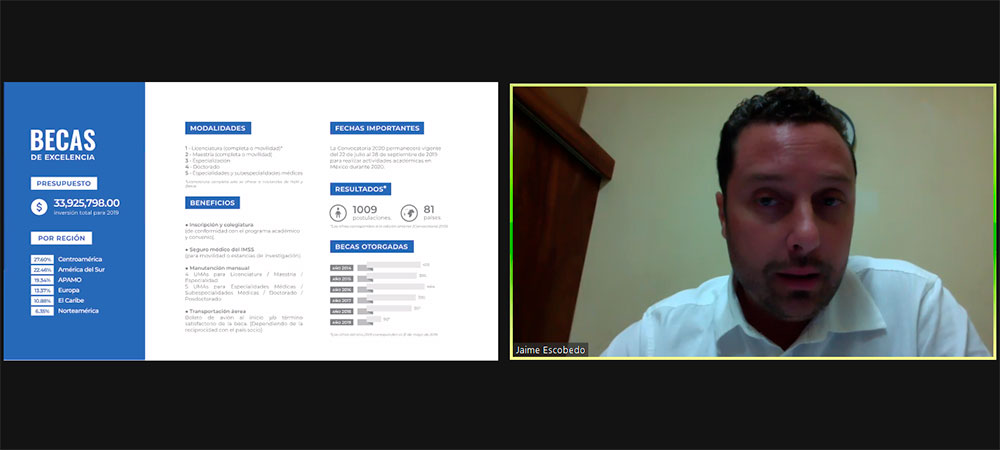
Task: Click the globe icon beside 81 países
Action: pos(408,212)
